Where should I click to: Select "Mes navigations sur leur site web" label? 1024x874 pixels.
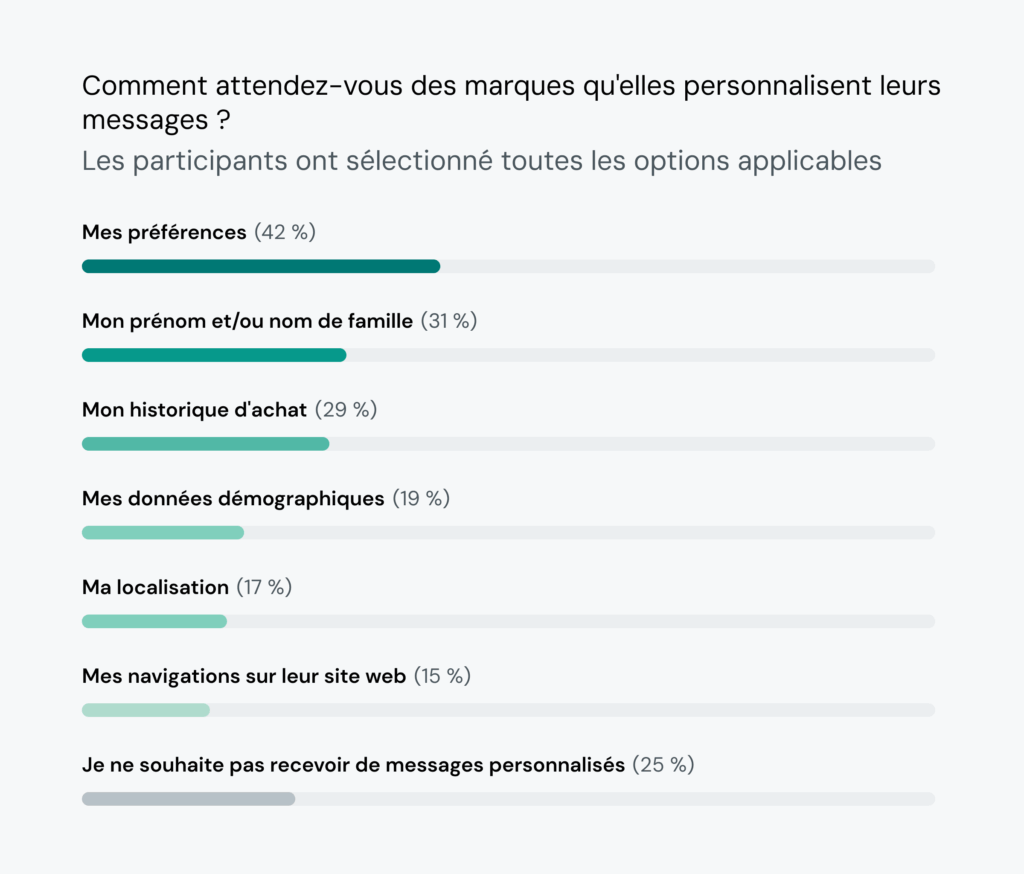point(244,676)
